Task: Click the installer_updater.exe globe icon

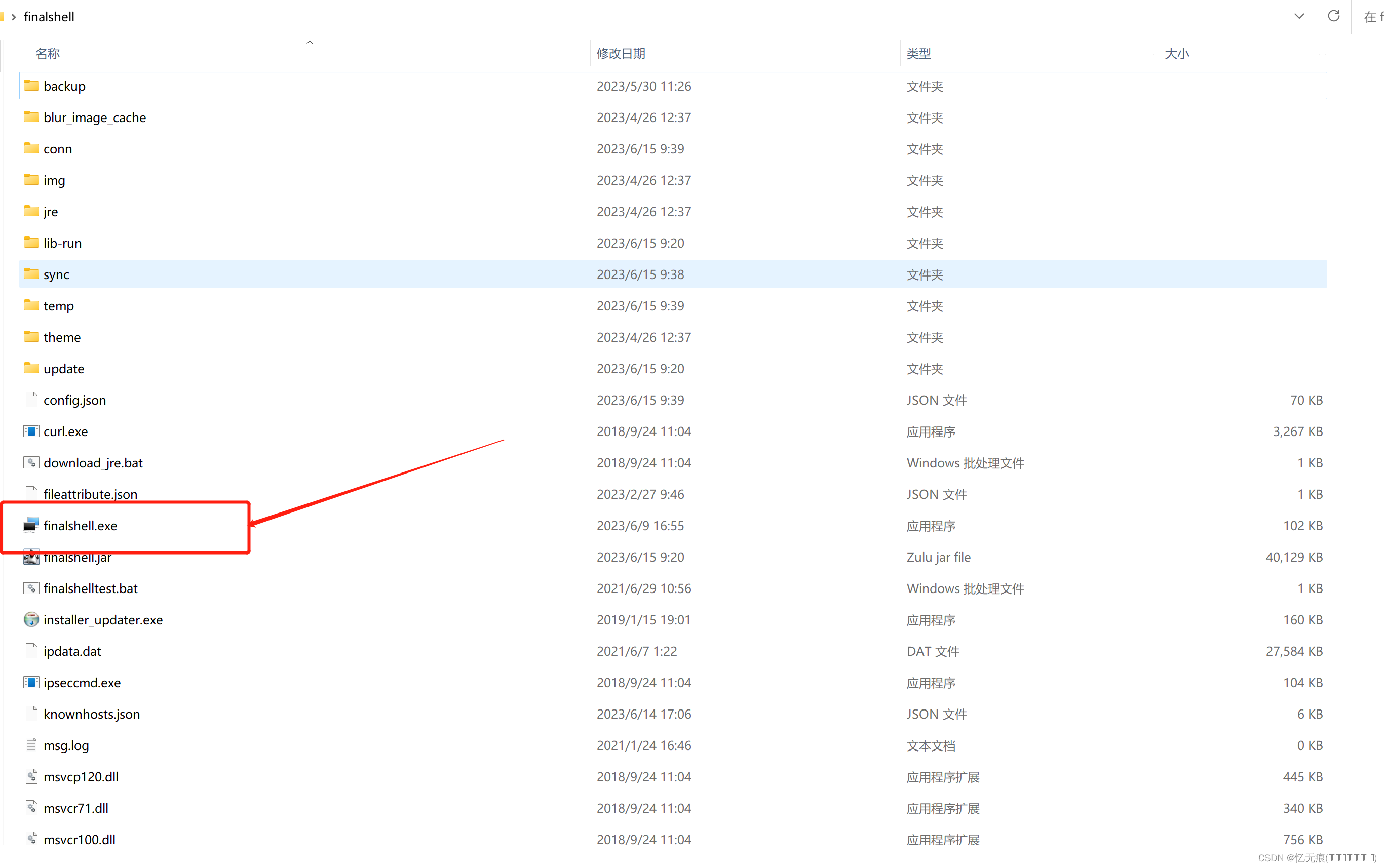Action: pos(31,619)
